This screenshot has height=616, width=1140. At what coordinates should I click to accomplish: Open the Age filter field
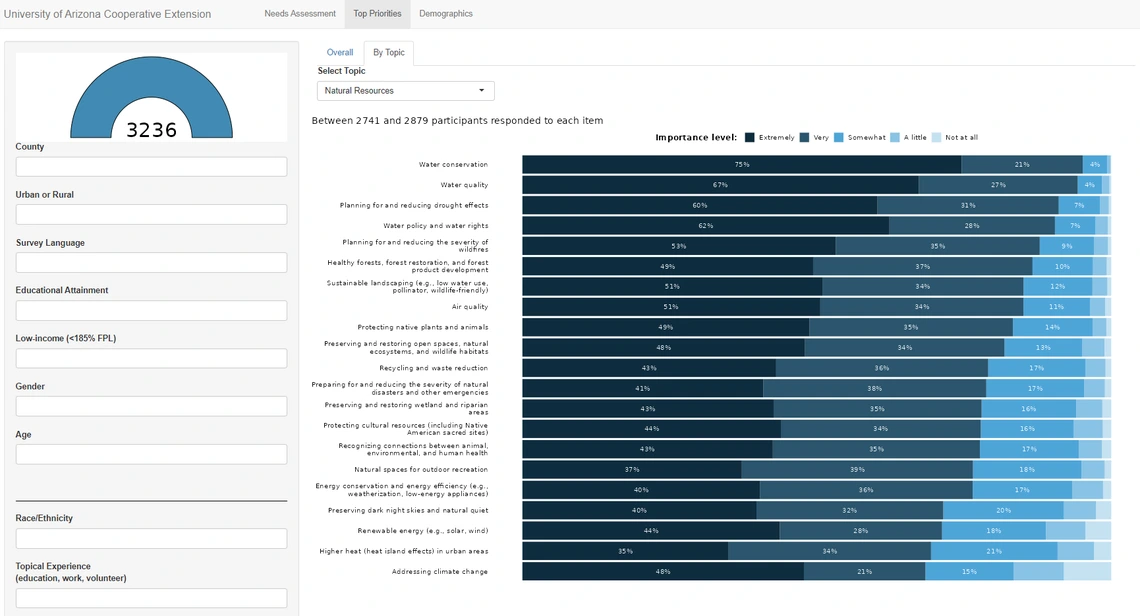[151, 455]
